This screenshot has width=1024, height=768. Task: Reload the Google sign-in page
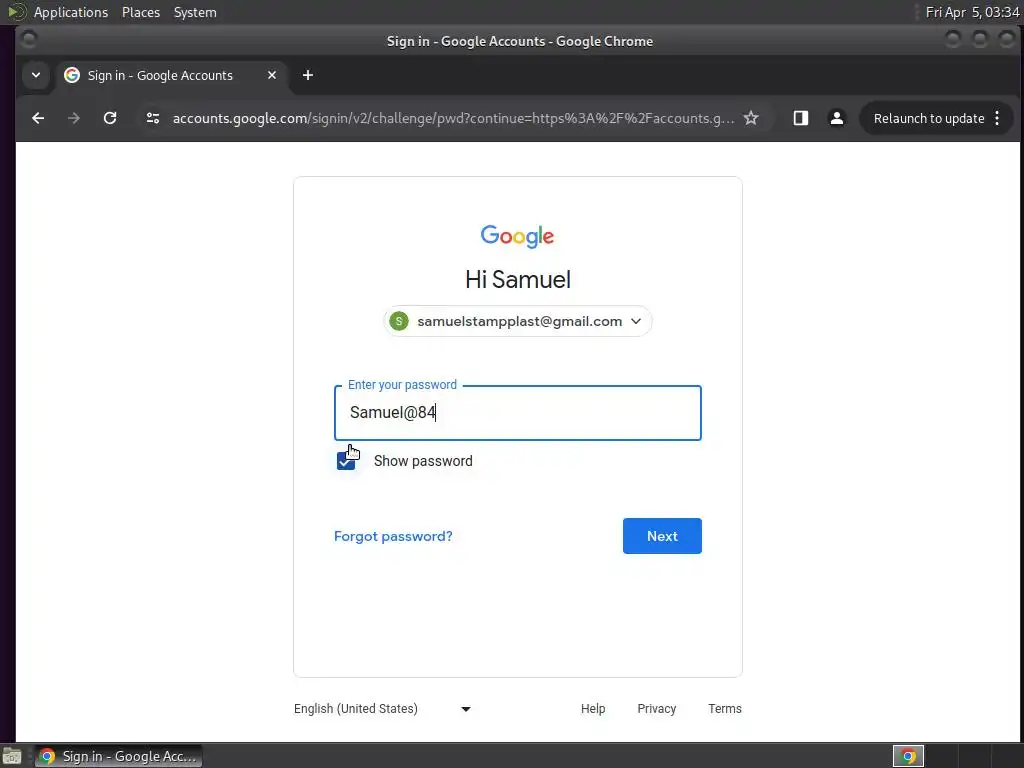pos(110,118)
